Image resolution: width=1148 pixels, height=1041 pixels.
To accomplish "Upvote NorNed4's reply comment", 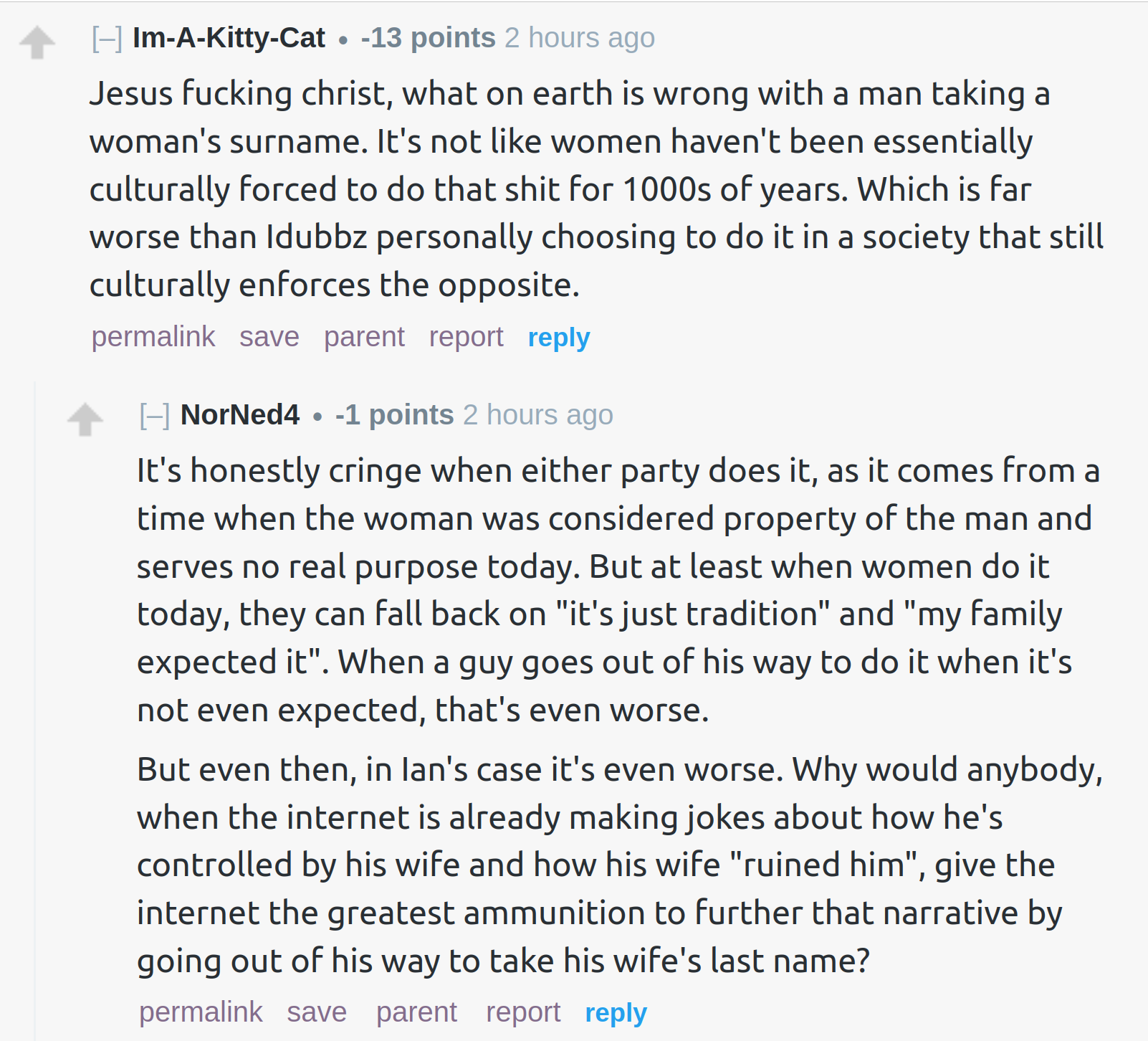I will coord(85,419).
